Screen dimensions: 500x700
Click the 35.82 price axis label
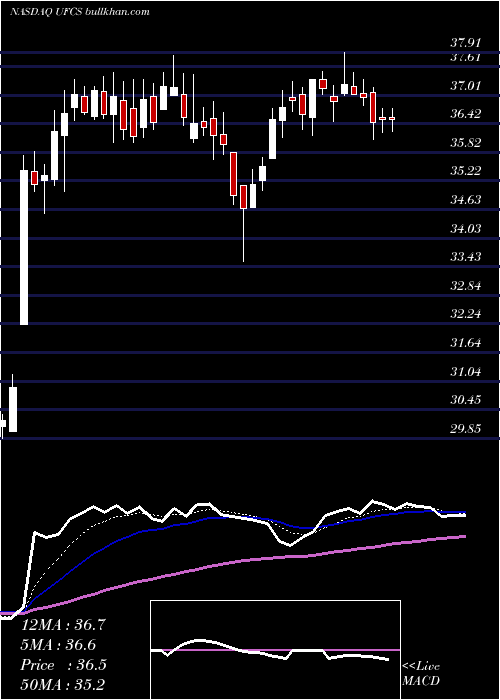(x=465, y=143)
